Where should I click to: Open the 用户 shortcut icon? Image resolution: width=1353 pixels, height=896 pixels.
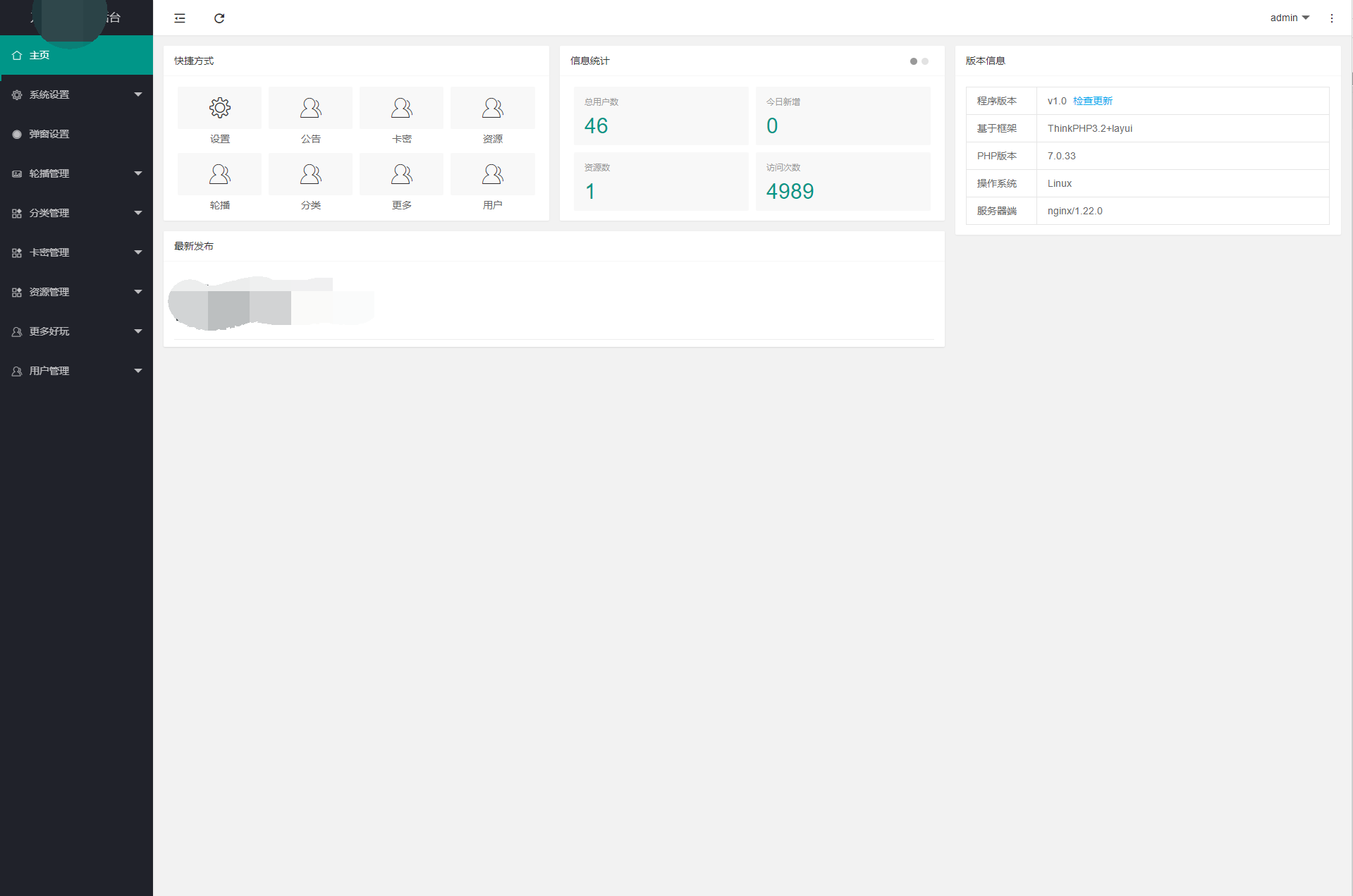tap(492, 174)
